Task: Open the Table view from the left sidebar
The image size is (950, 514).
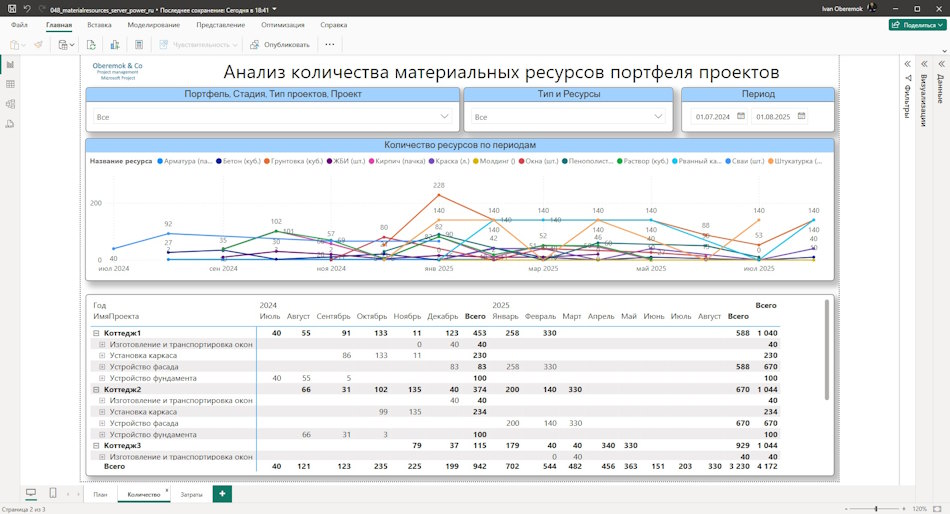Action: point(10,84)
